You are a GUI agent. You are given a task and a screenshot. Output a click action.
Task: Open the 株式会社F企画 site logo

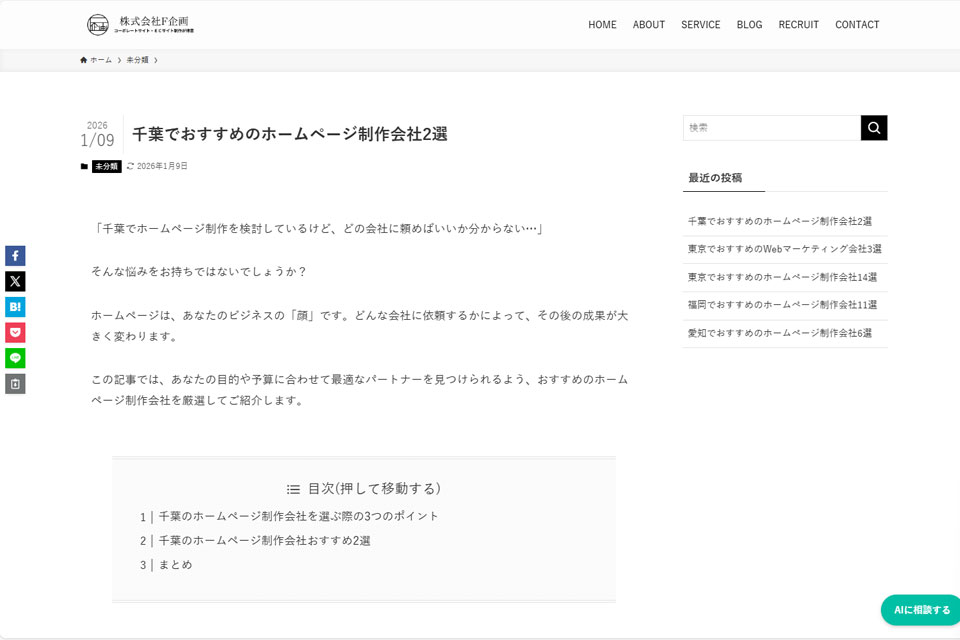(x=138, y=24)
